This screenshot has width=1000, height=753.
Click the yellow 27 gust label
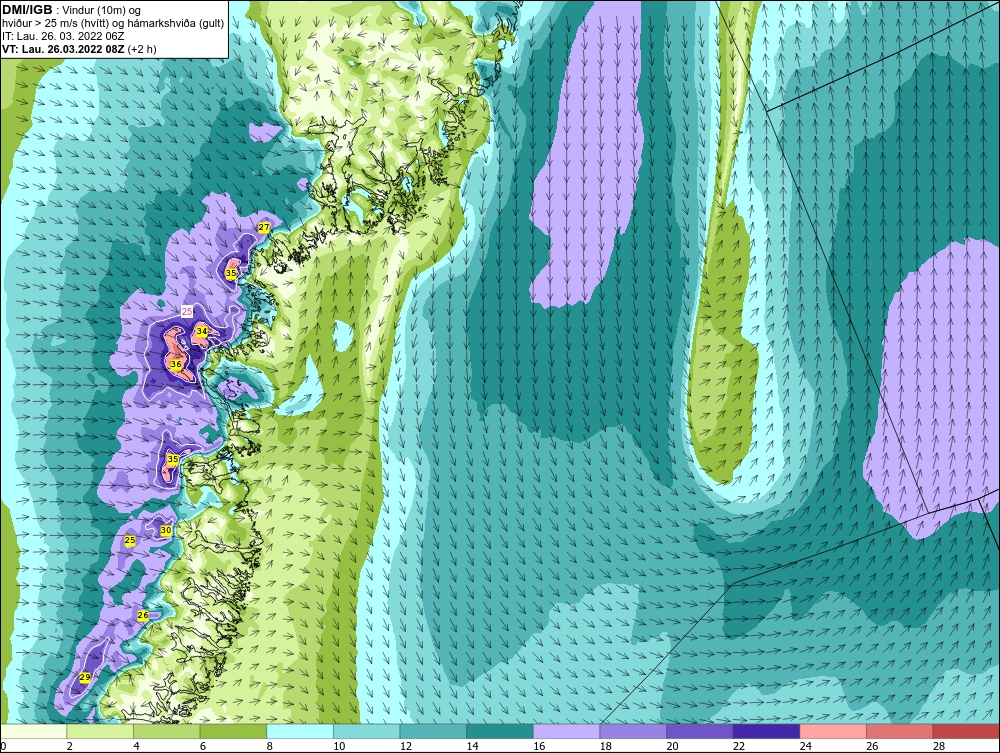(264, 227)
